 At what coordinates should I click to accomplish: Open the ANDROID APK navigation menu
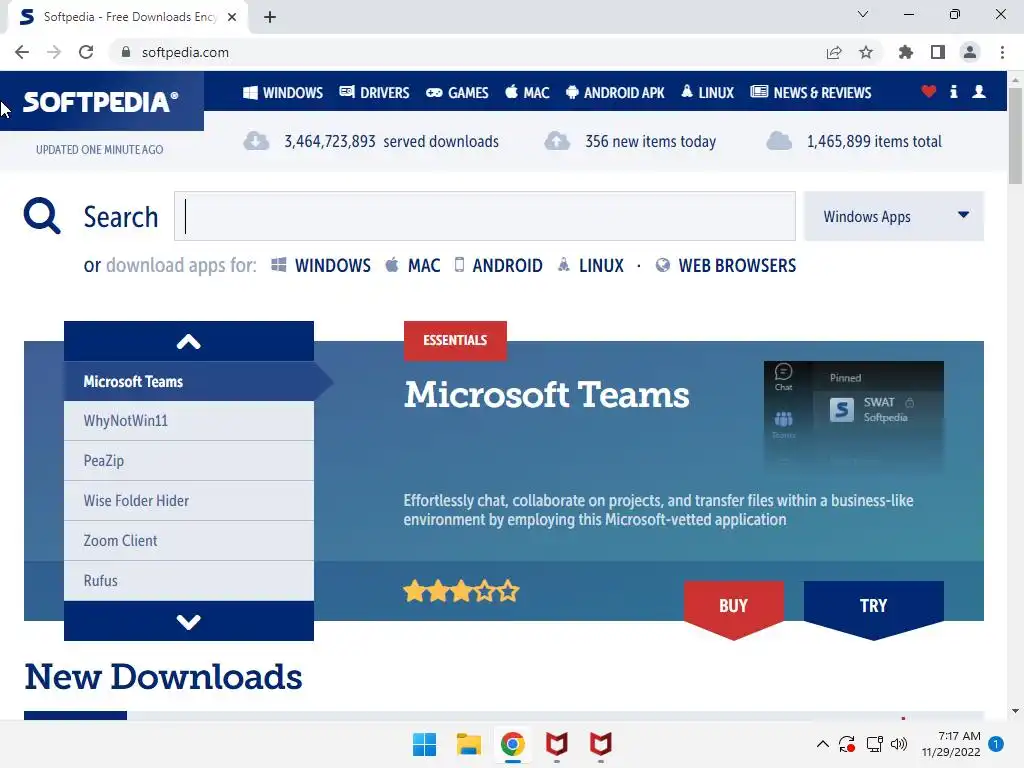(615, 93)
